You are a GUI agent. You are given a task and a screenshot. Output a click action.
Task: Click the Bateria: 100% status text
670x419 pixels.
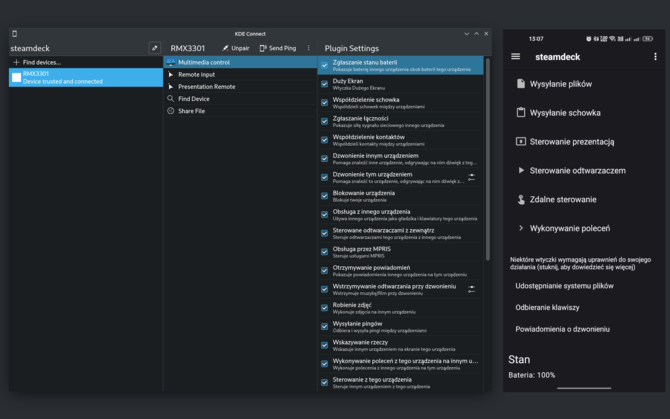pos(532,375)
